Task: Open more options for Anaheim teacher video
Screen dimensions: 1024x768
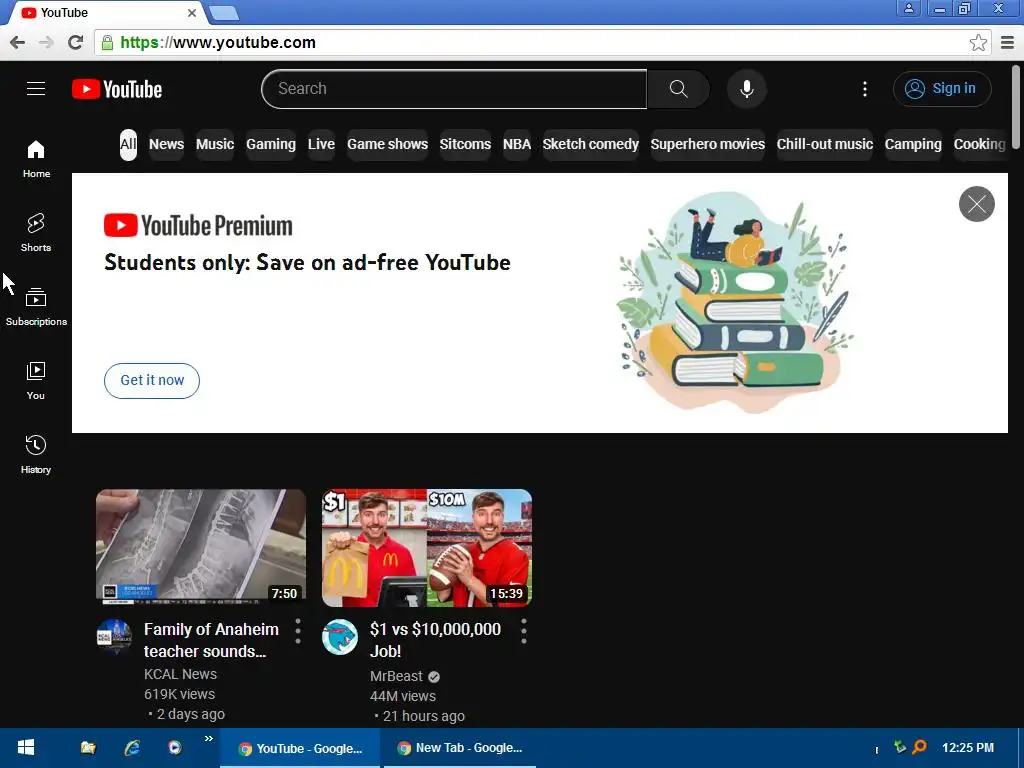Action: 298,632
